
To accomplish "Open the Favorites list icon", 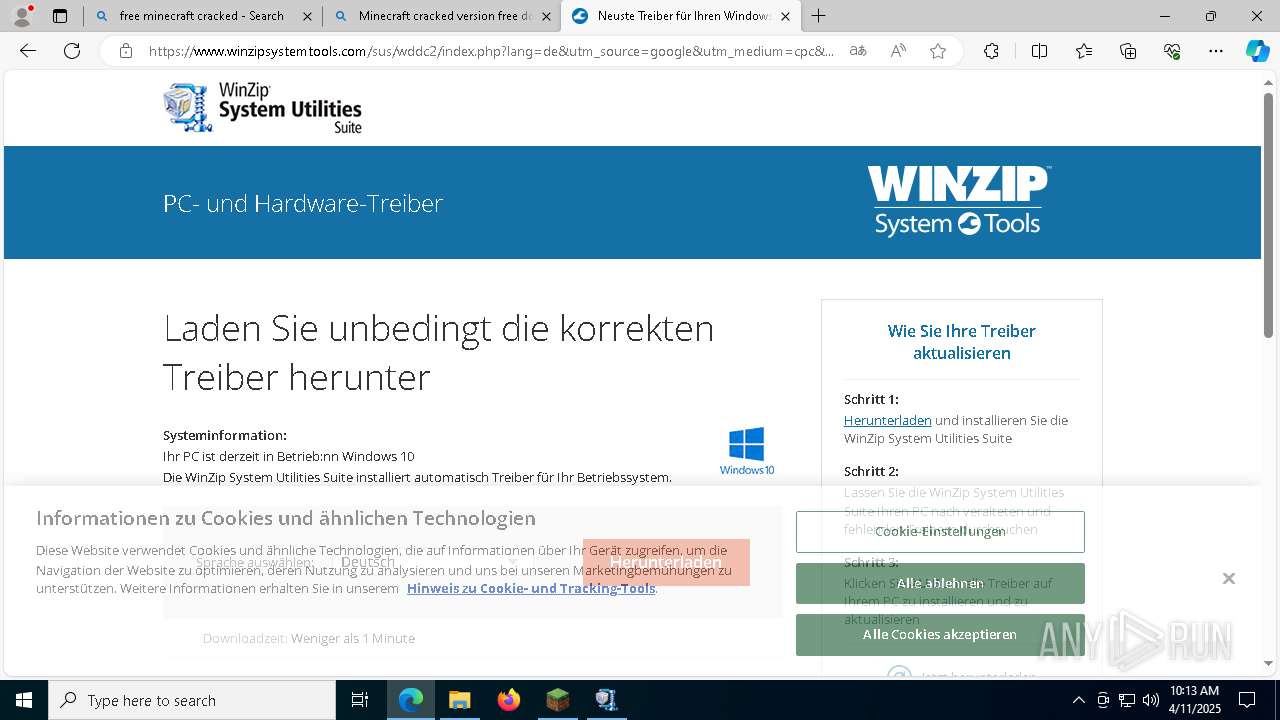I will [x=1084, y=51].
